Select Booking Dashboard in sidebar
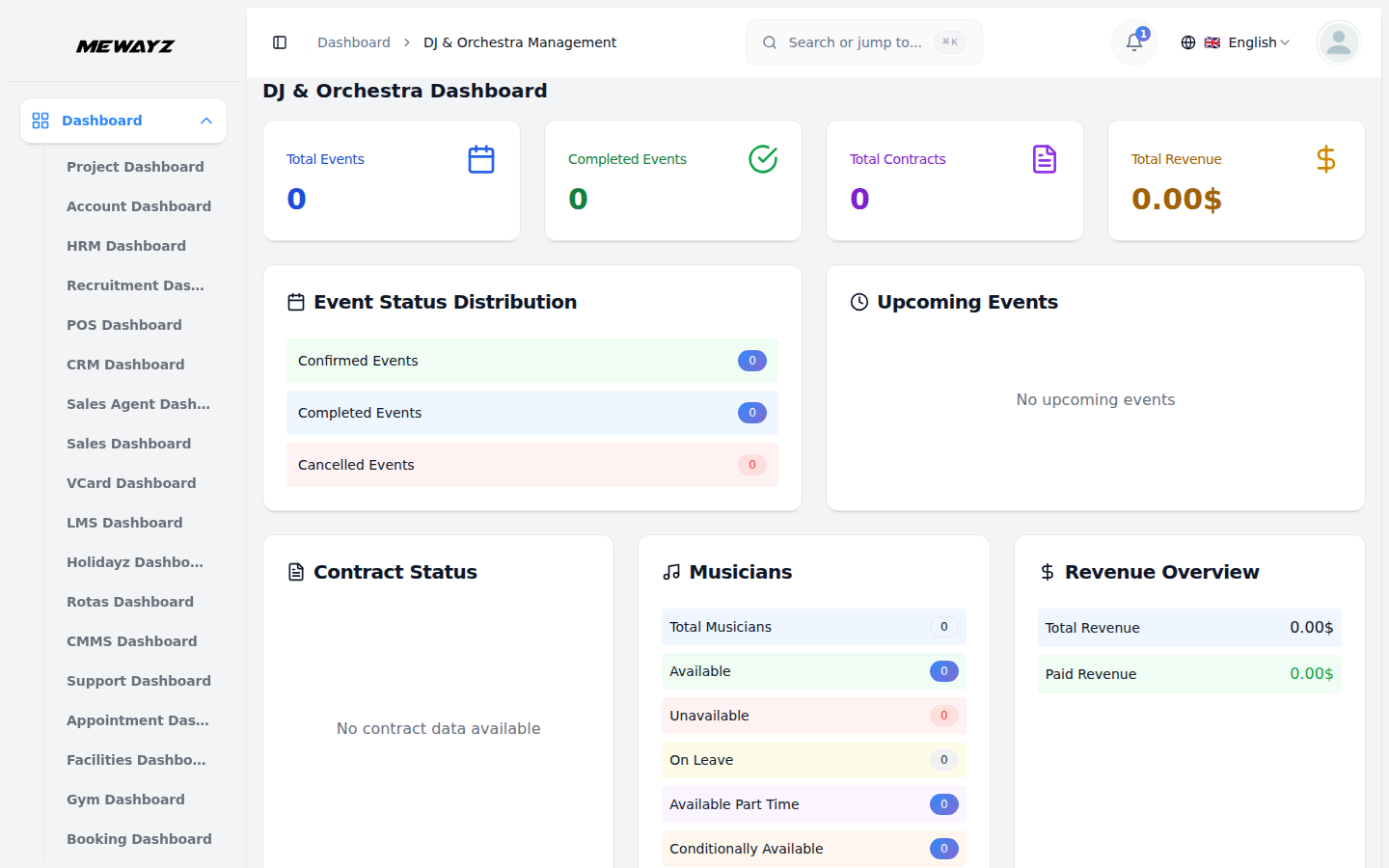Image resolution: width=1389 pixels, height=868 pixels. click(x=139, y=839)
